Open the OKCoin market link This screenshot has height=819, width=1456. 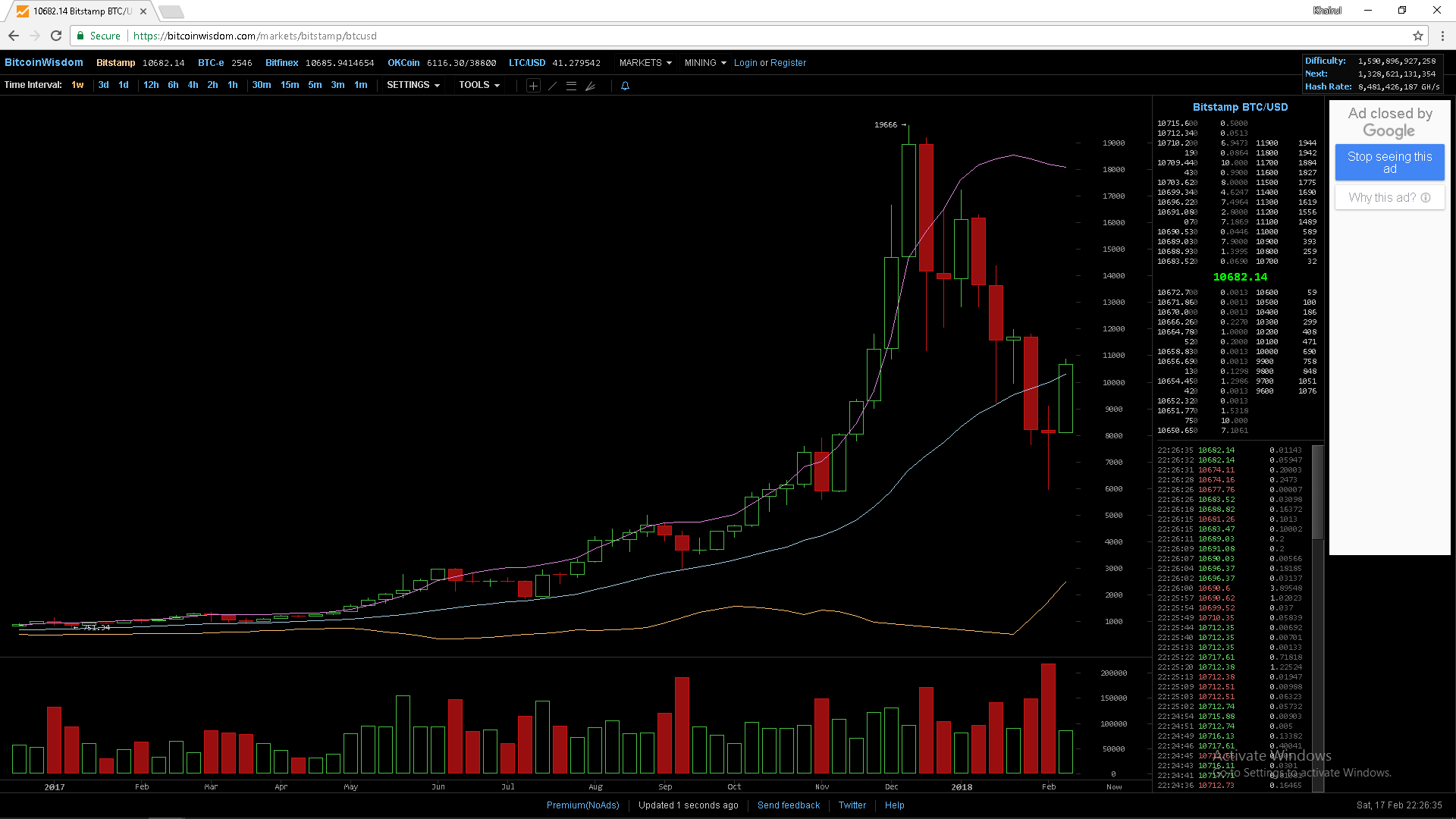tap(403, 63)
